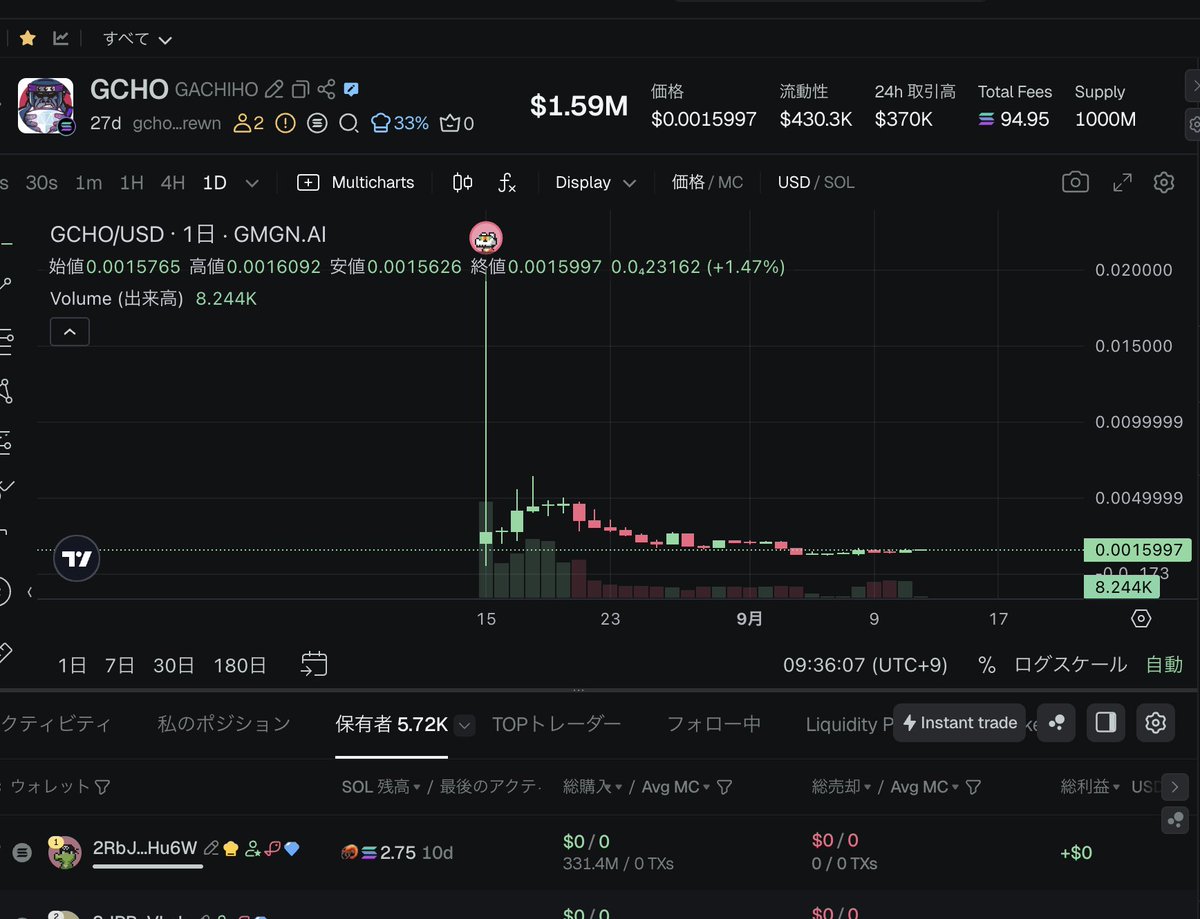Click the crown icon showing 0
Image resolution: width=1200 pixels, height=919 pixels.
(x=457, y=123)
